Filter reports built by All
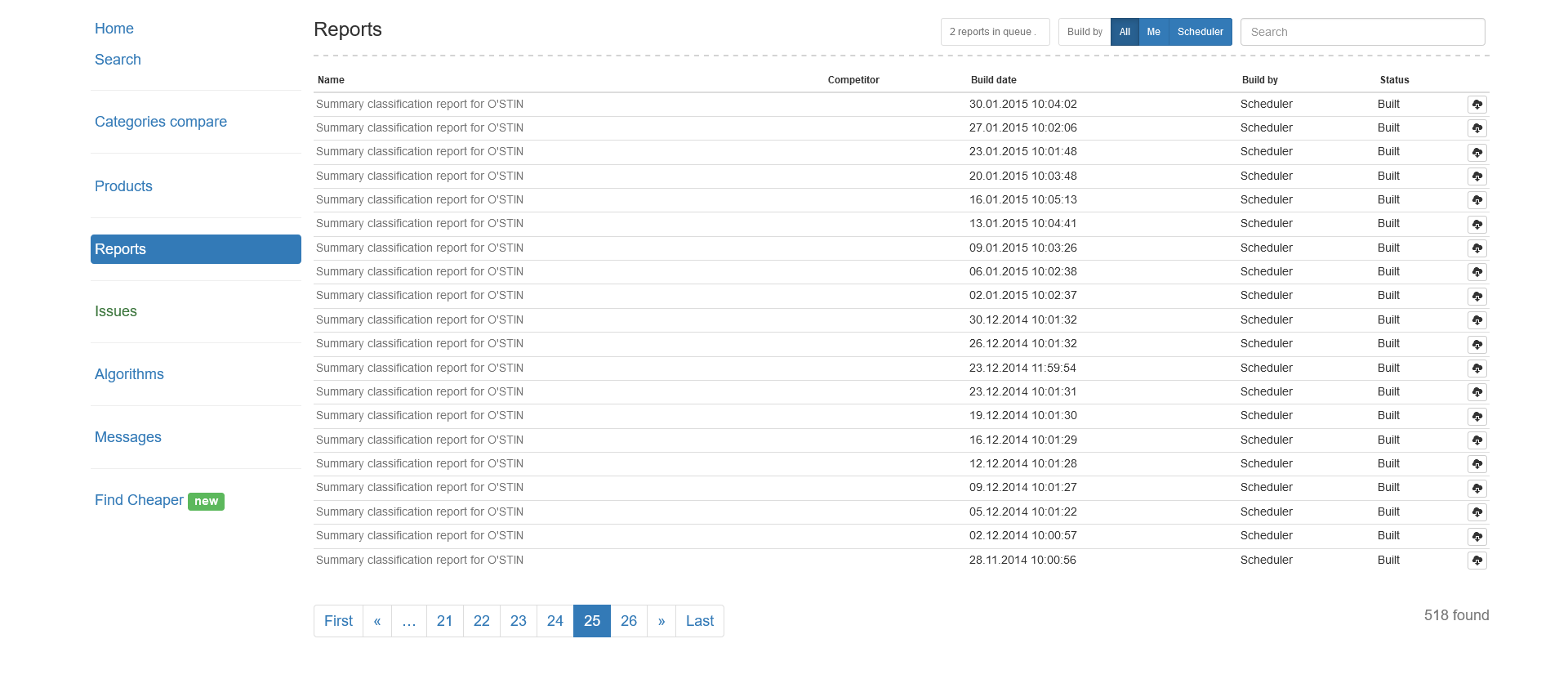The image size is (1568, 688). (x=1125, y=32)
